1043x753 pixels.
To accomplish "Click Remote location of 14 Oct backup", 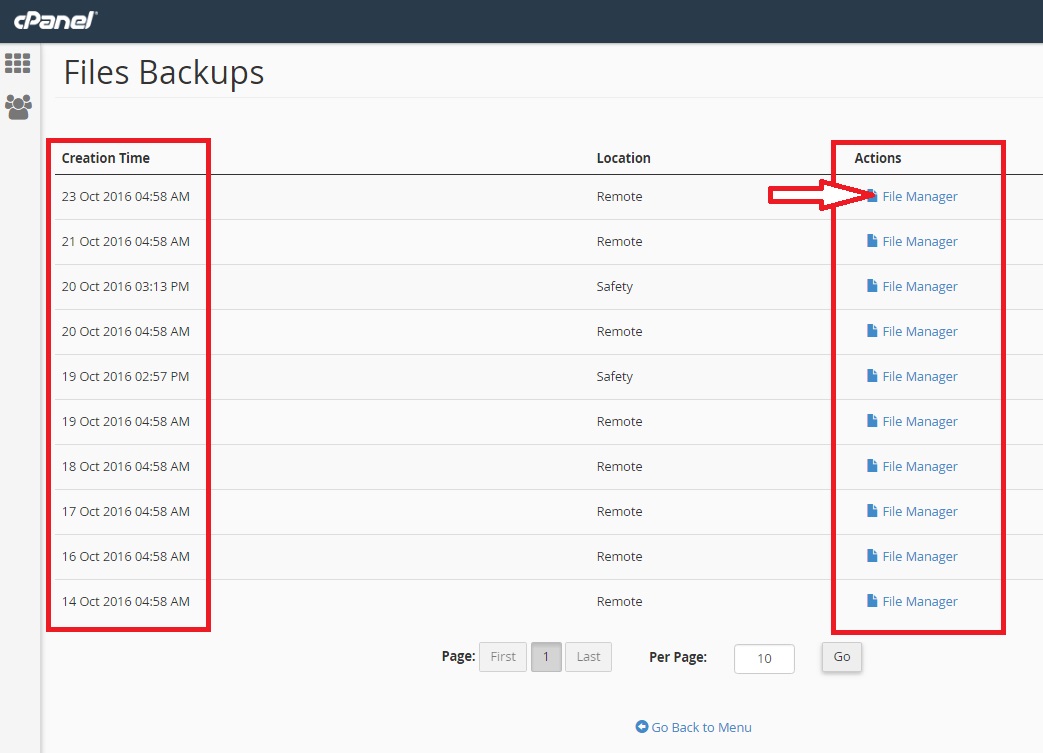I will point(619,601).
